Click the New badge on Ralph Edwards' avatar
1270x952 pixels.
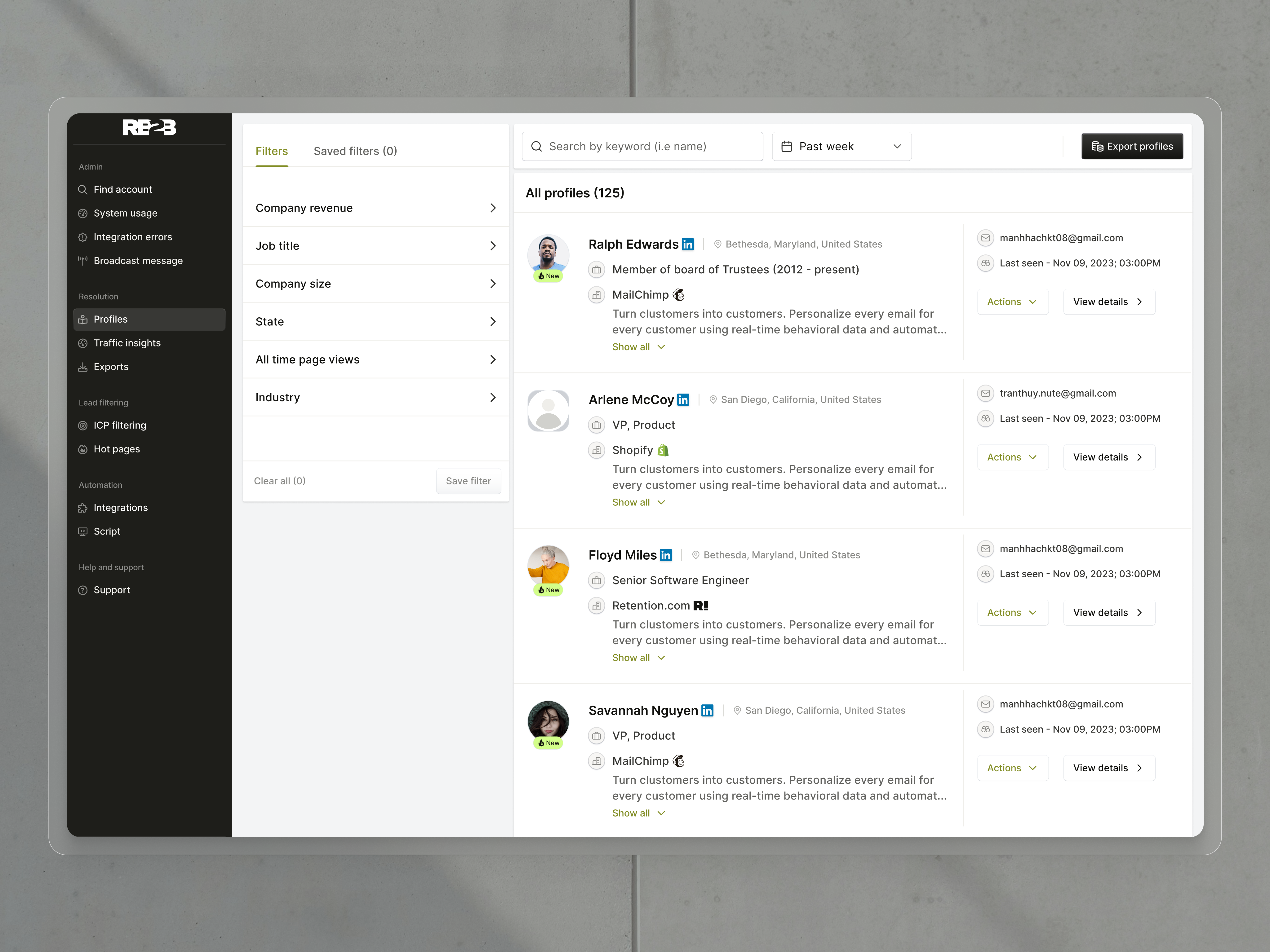[x=548, y=276]
